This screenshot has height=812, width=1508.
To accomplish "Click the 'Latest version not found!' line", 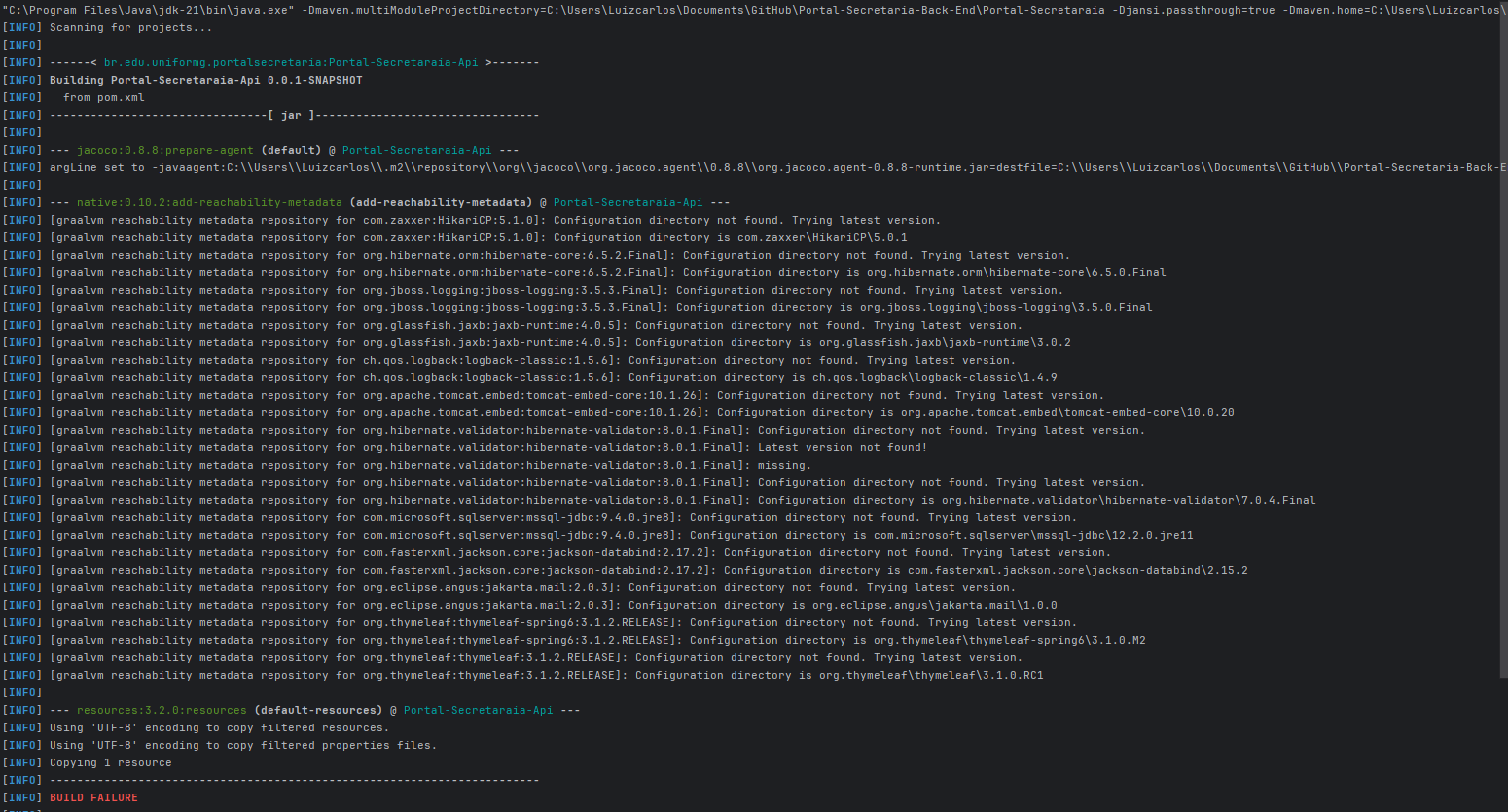I will point(465,447).
